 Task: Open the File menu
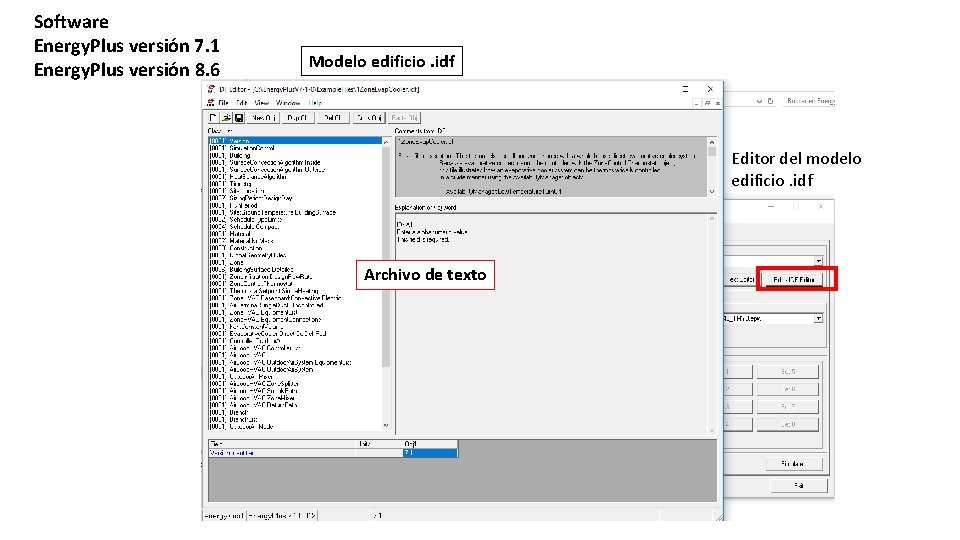click(x=223, y=103)
